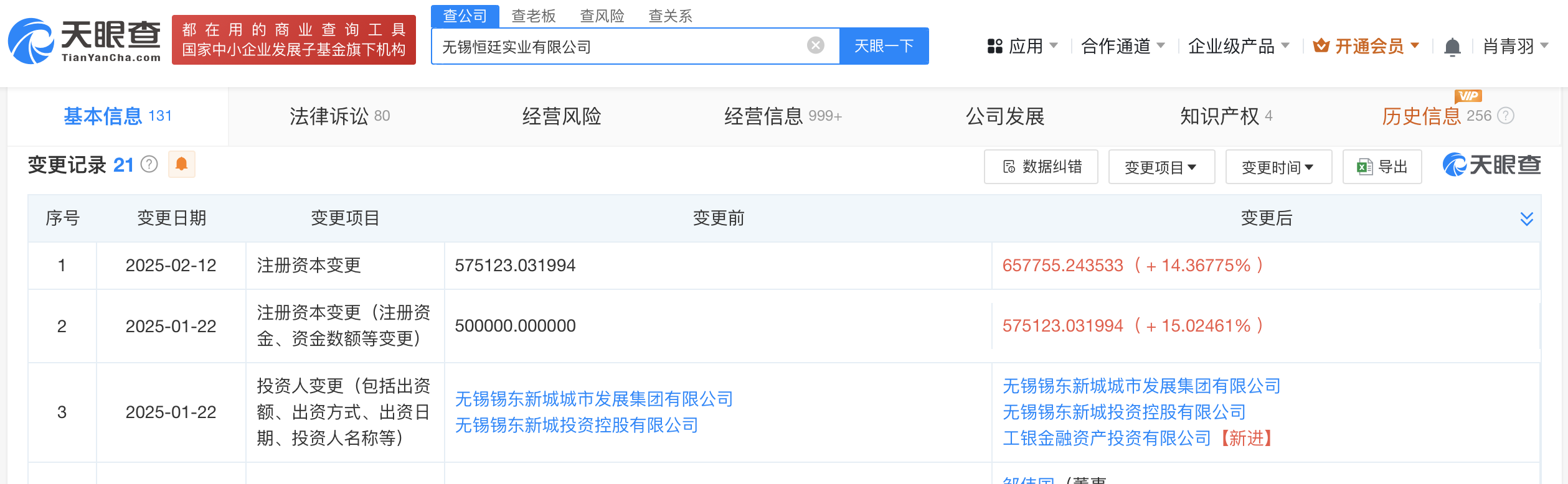Click the 变更项目 column header
Viewport: 1568px width, 484px height.
tap(345, 218)
